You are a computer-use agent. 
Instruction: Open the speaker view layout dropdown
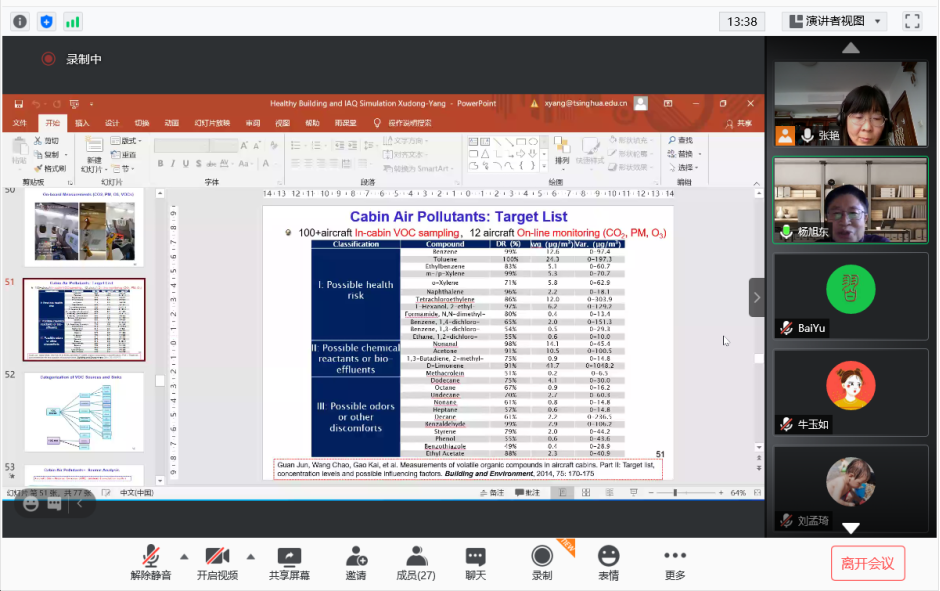(x=835, y=21)
